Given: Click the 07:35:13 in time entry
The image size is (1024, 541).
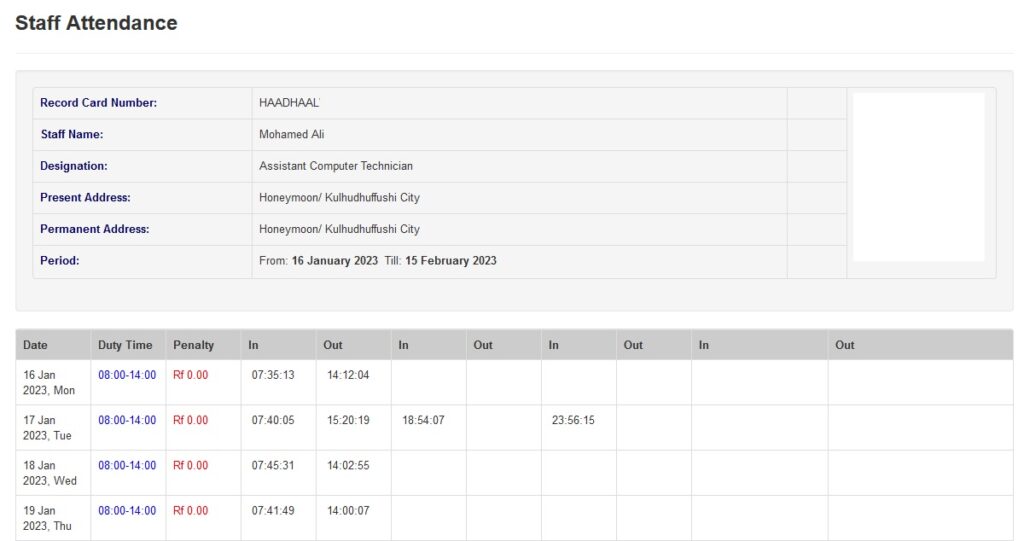Looking at the screenshot, I should tap(273, 375).
